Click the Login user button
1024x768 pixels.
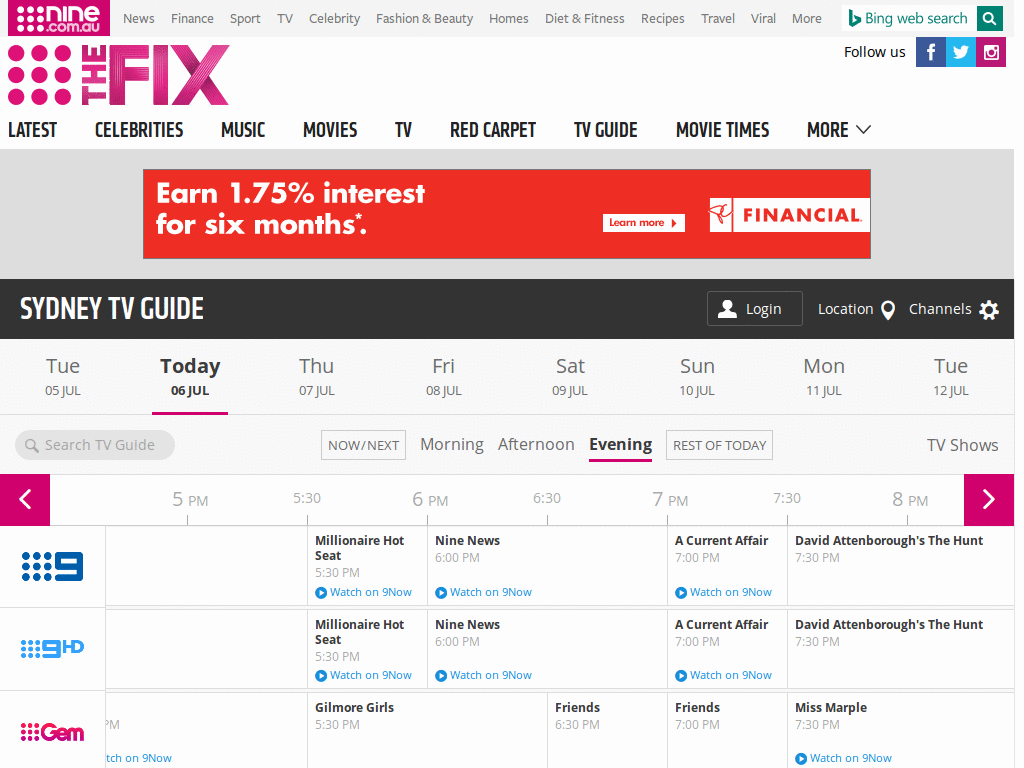(754, 309)
